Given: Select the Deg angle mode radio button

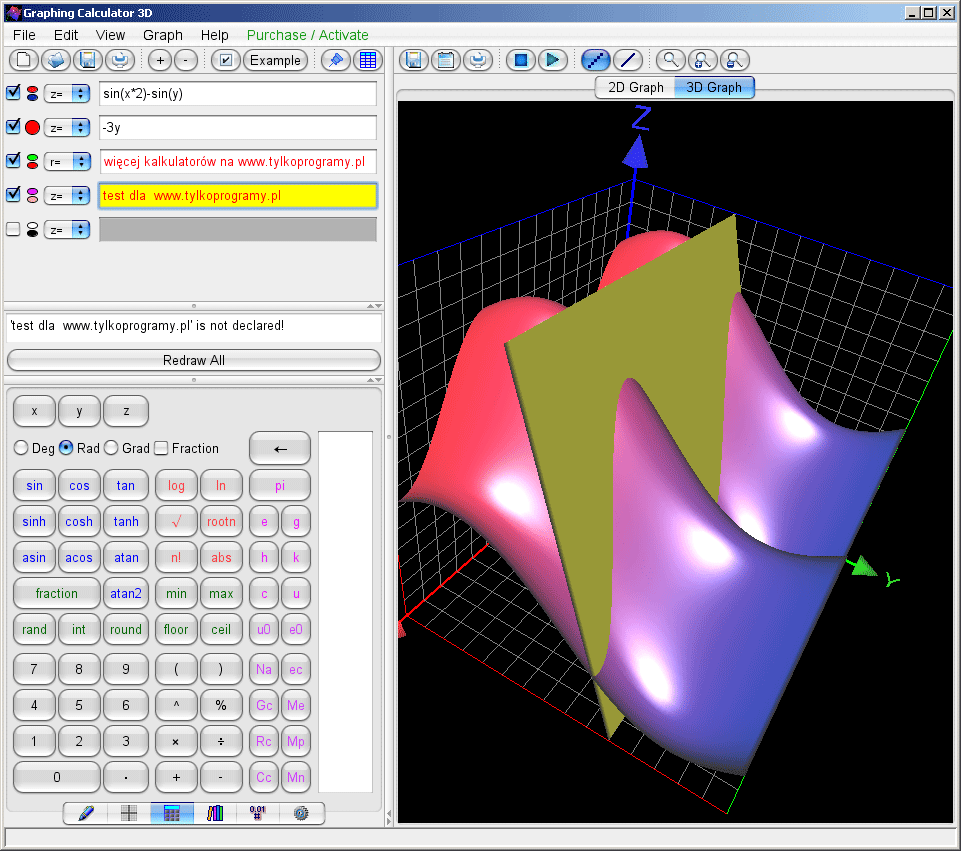Looking at the screenshot, I should point(21,448).
